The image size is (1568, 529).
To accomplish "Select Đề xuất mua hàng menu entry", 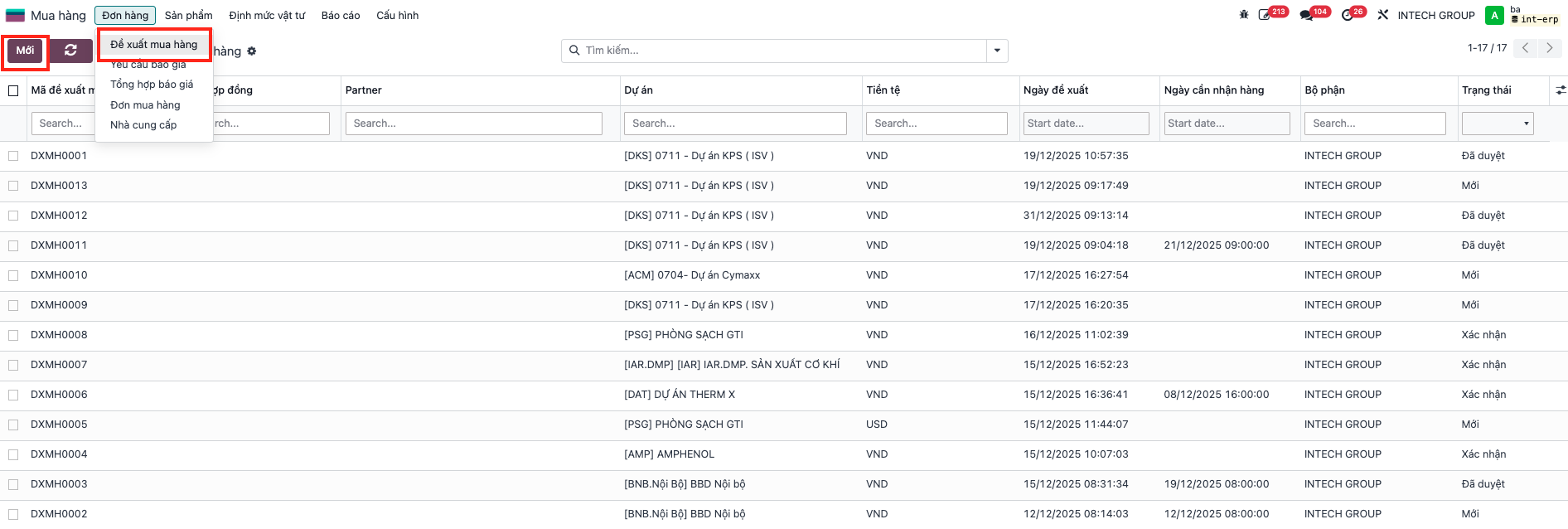I will [154, 44].
